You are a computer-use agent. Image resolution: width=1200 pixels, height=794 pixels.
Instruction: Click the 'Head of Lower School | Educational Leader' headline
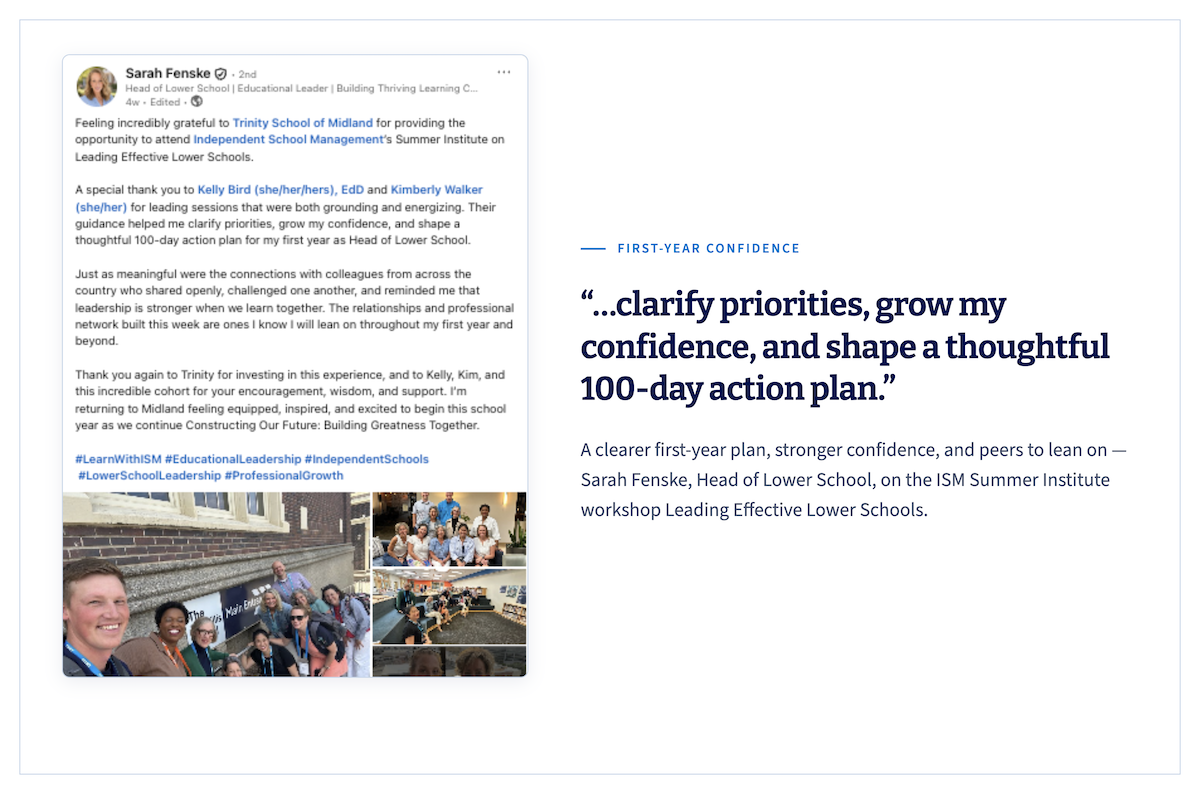point(301,88)
